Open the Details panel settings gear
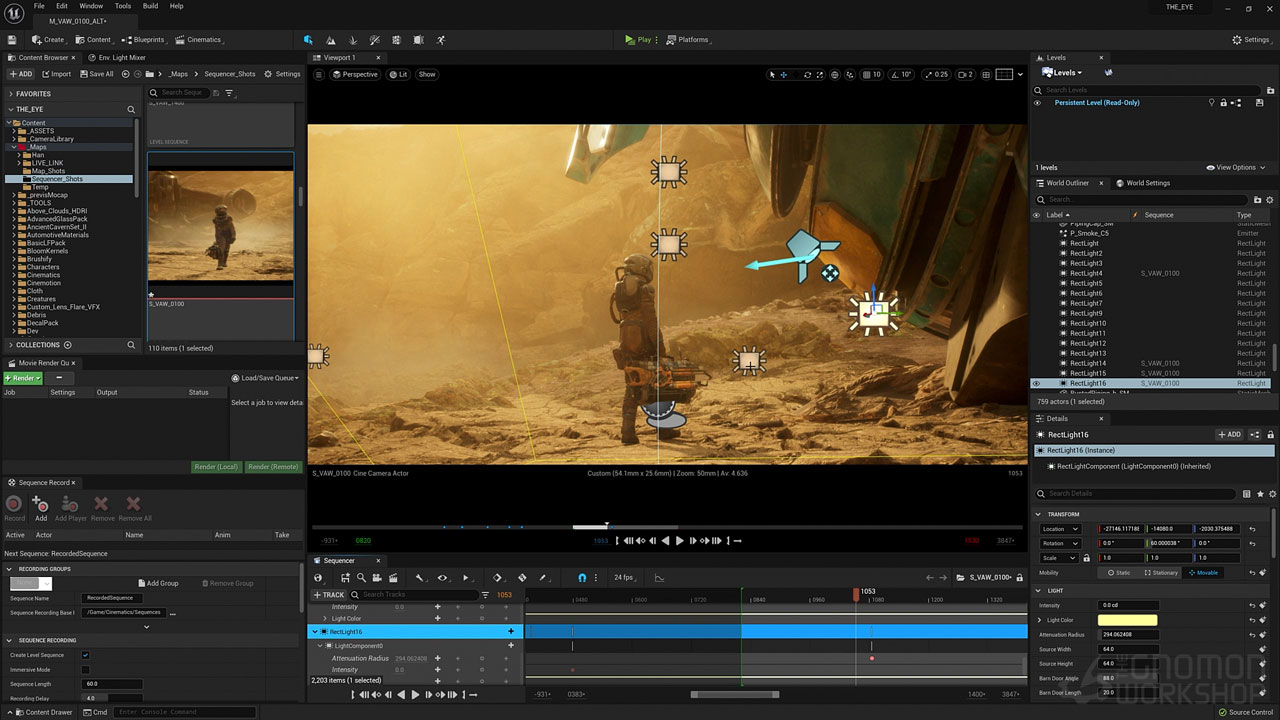Viewport: 1280px width, 720px height. point(1272,494)
